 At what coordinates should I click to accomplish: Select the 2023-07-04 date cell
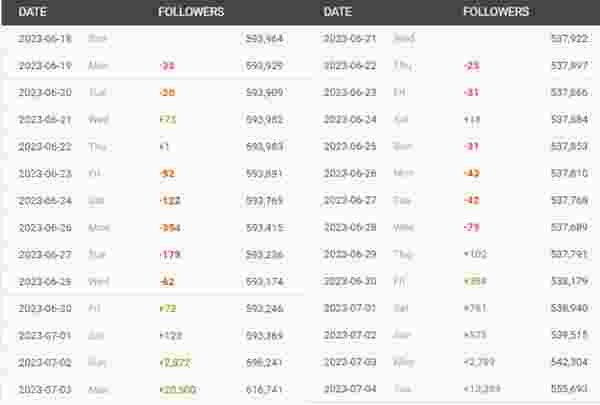[x=350, y=389]
